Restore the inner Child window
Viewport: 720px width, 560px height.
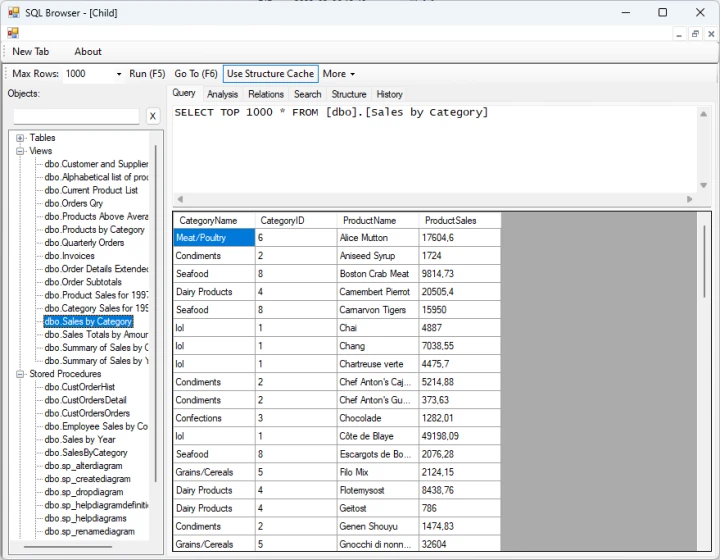[x=695, y=34]
